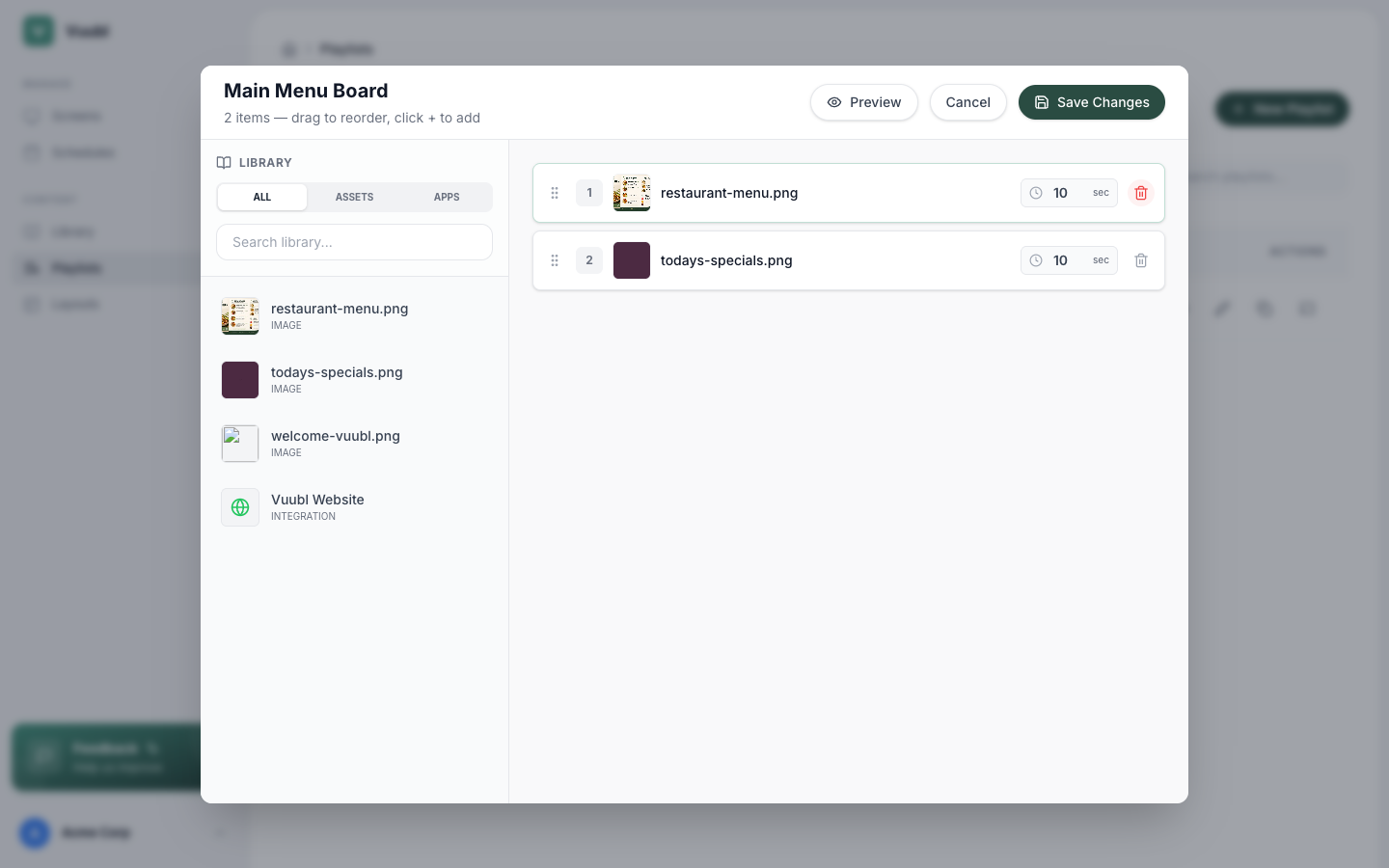Edit duration for restaurant-menu.png

tap(1068, 193)
